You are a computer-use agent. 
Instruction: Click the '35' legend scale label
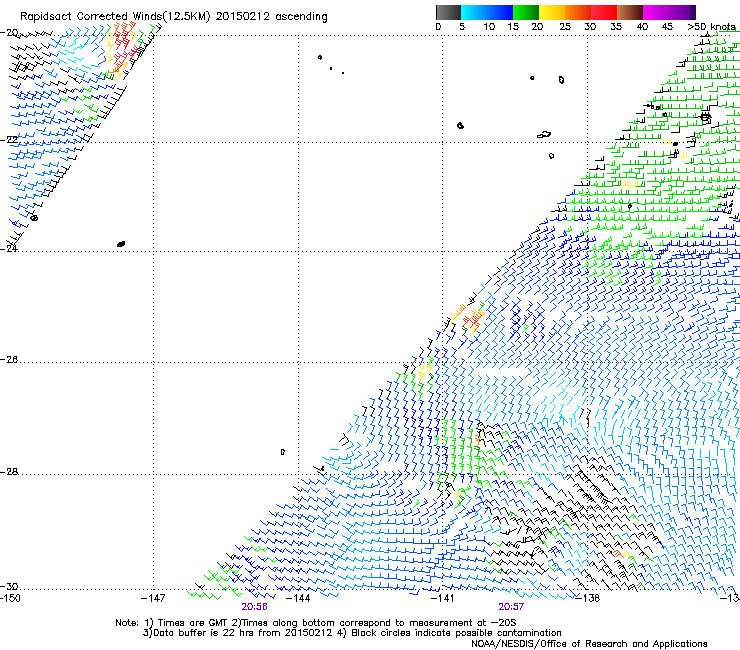[616, 27]
